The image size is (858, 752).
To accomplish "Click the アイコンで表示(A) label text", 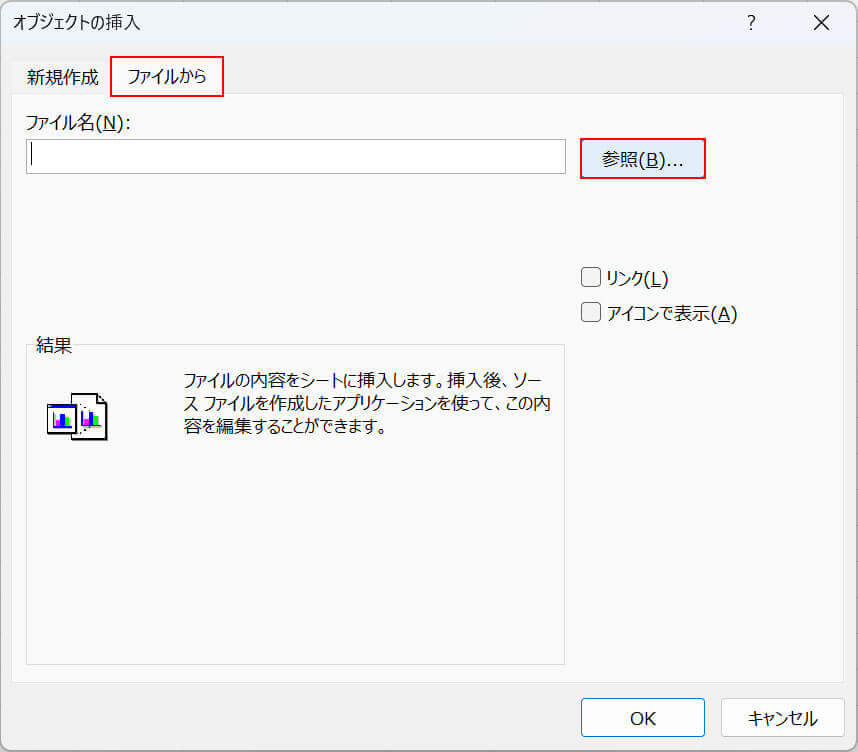I will [671, 314].
